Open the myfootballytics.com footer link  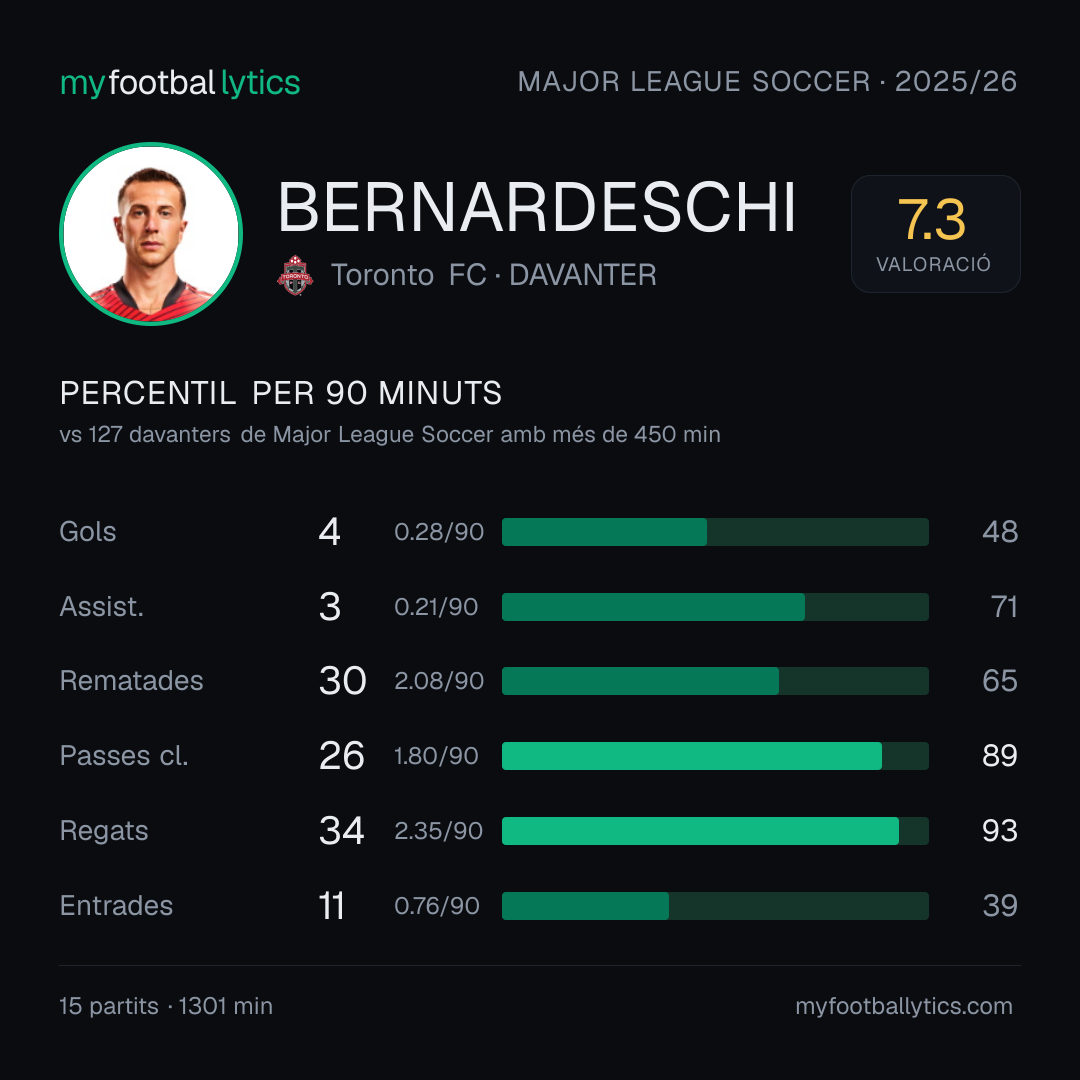904,1006
